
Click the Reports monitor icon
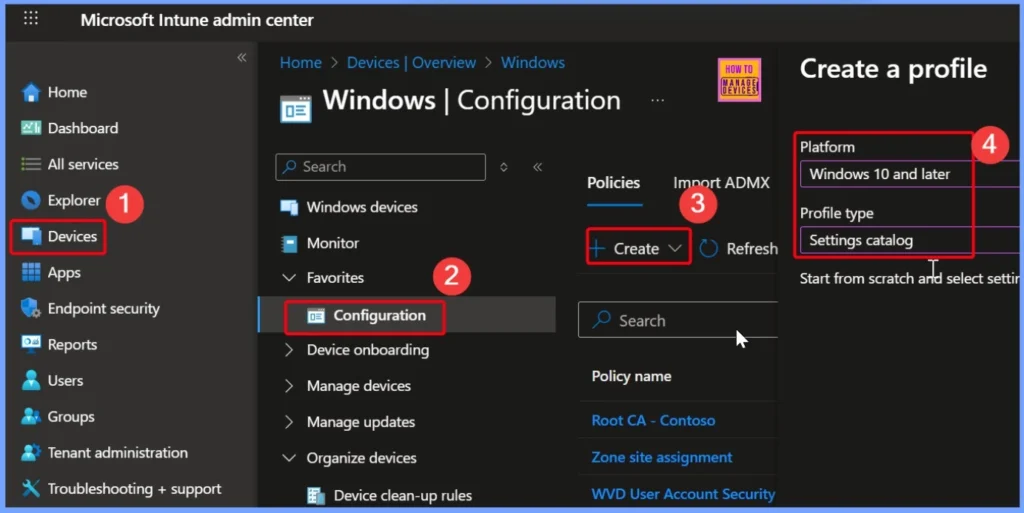tap(31, 344)
